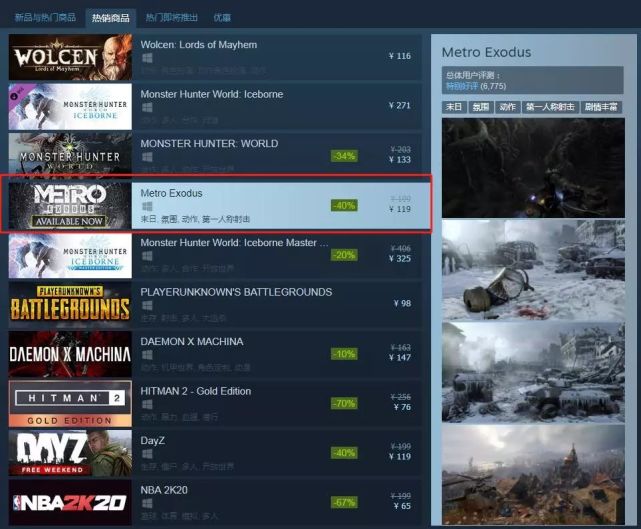Open the PUBG Battlegrounds cover image
This screenshot has height=529, width=641.
tap(70, 305)
